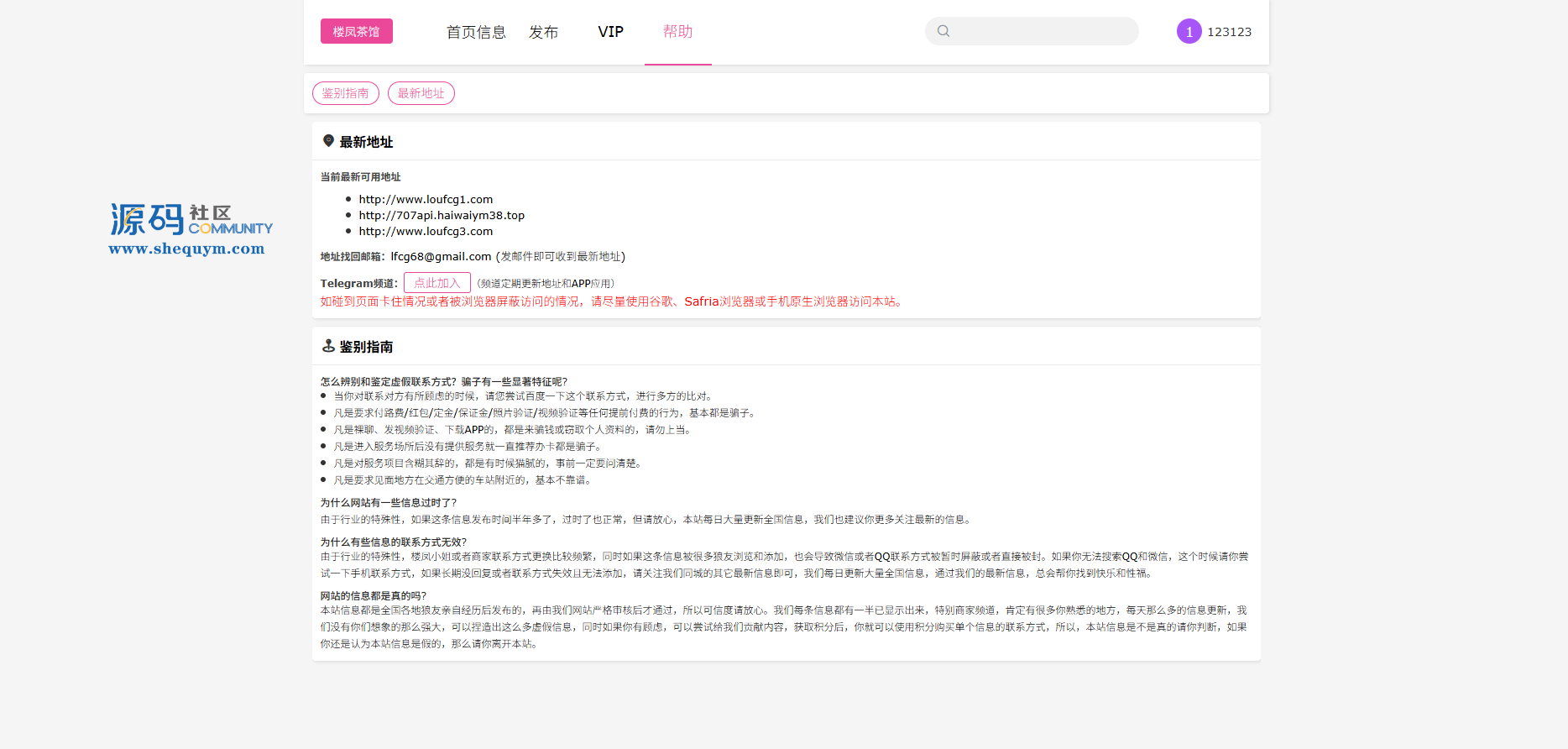Image resolution: width=1568 pixels, height=749 pixels.
Task: Open the www.loufcg1.com link
Action: pyautogui.click(x=426, y=199)
